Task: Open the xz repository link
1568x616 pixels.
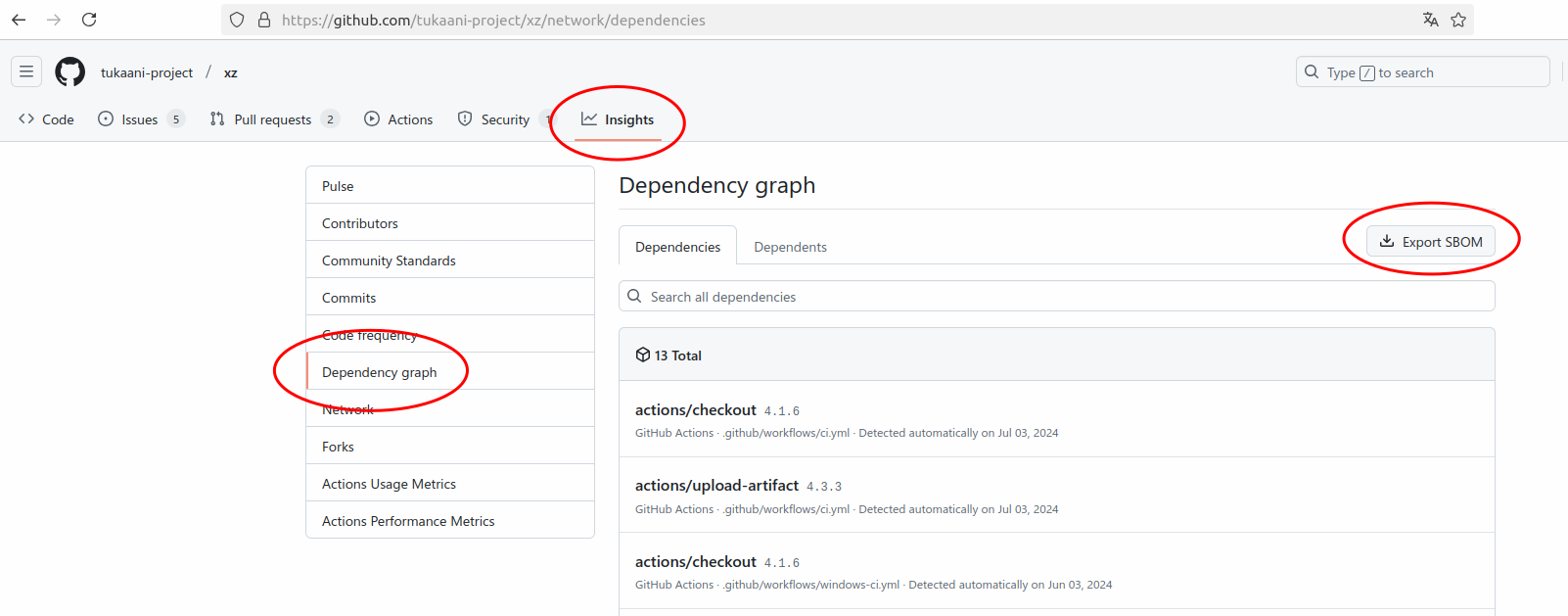Action: pos(231,72)
